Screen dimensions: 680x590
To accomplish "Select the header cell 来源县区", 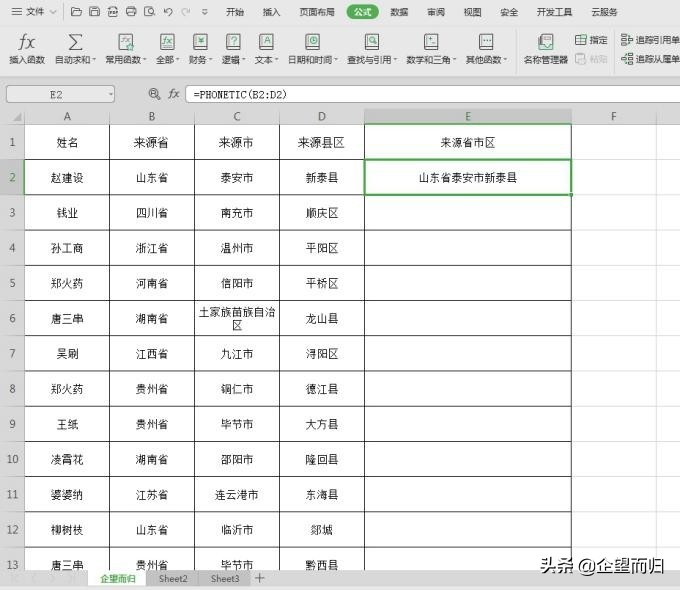I will pos(322,142).
